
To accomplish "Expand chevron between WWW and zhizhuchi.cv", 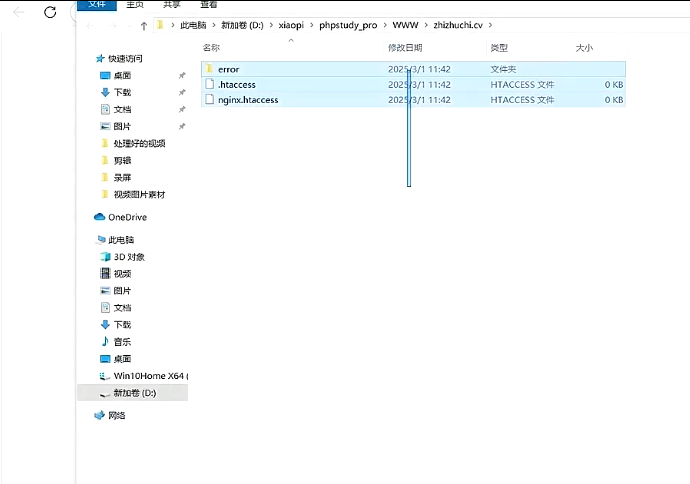I will click(x=426, y=25).
